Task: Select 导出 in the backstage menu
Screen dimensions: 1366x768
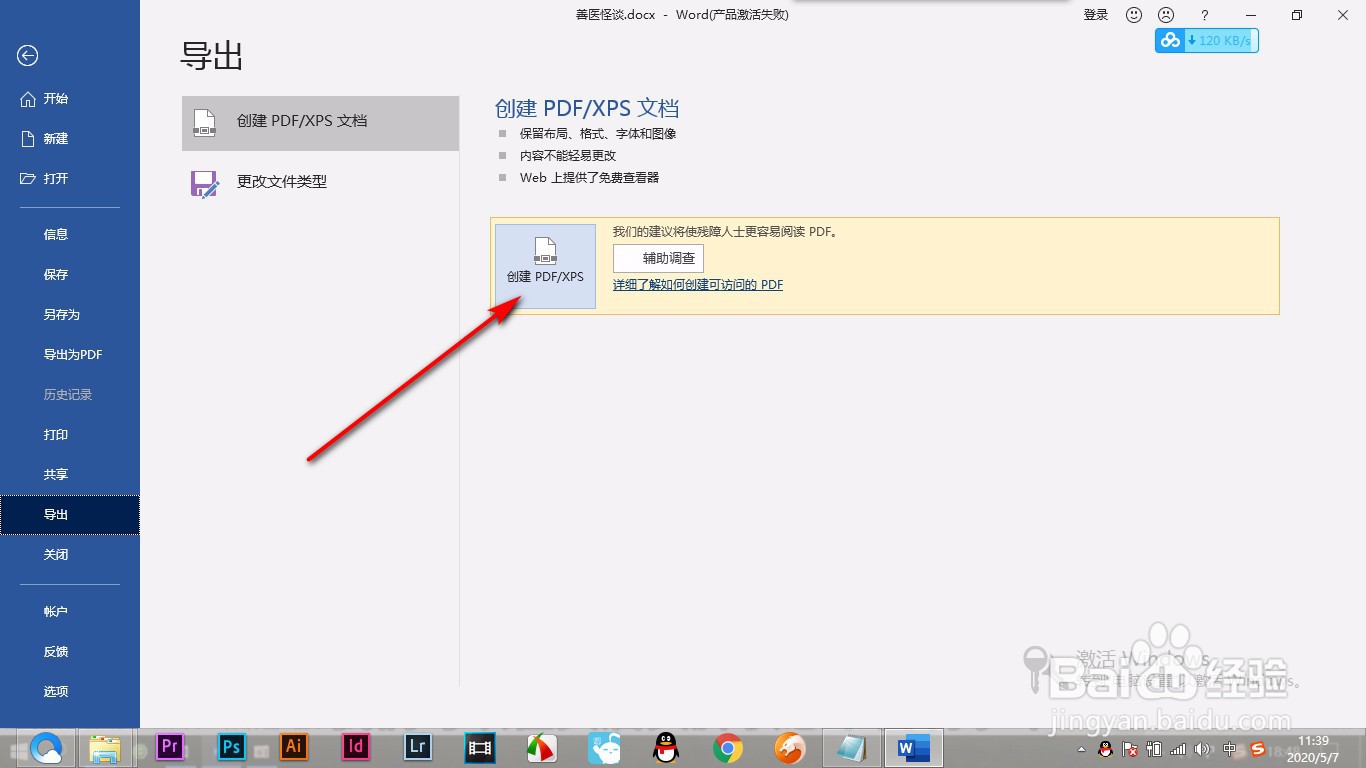Action: 70,515
